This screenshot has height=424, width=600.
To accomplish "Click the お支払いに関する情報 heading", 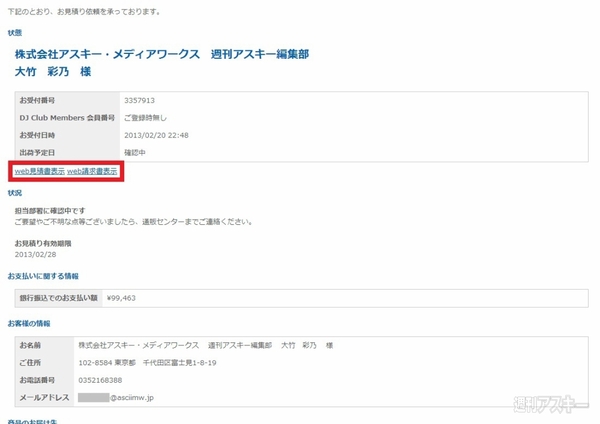I will pyautogui.click(x=43, y=276).
